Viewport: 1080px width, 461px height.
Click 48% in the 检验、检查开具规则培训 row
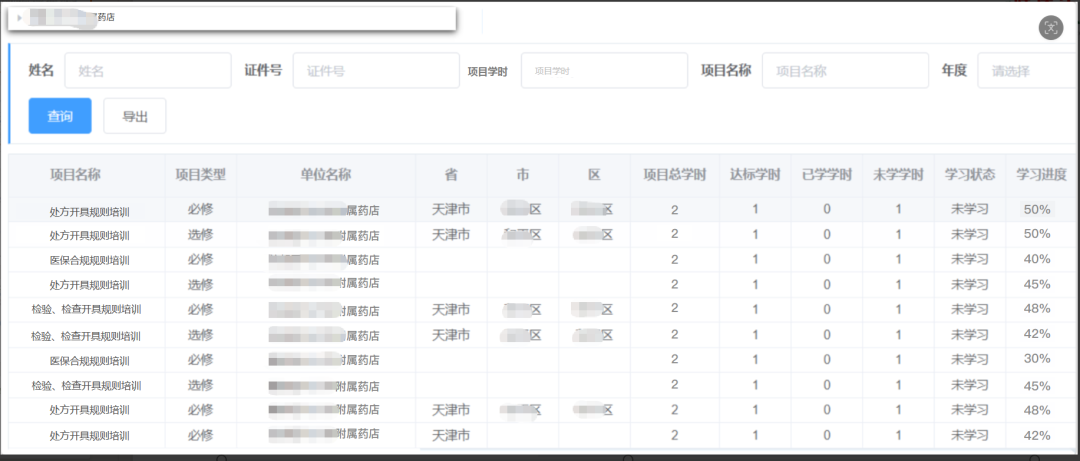point(1037,309)
